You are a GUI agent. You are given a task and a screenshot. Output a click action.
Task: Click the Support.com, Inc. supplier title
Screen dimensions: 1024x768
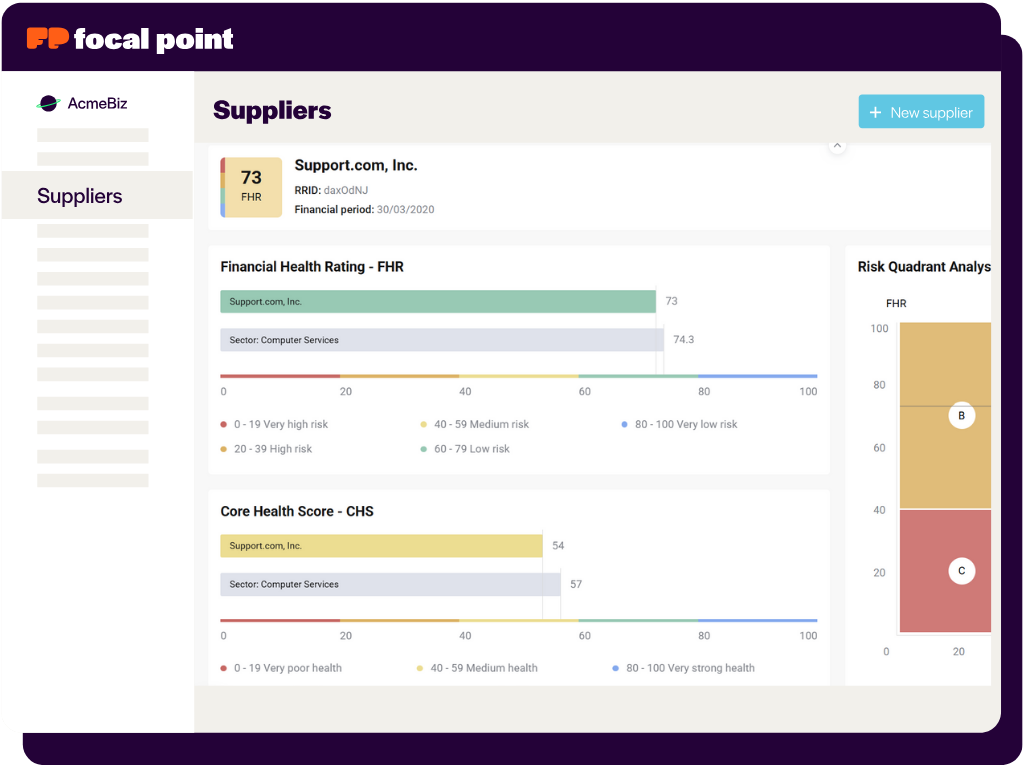[x=356, y=165]
